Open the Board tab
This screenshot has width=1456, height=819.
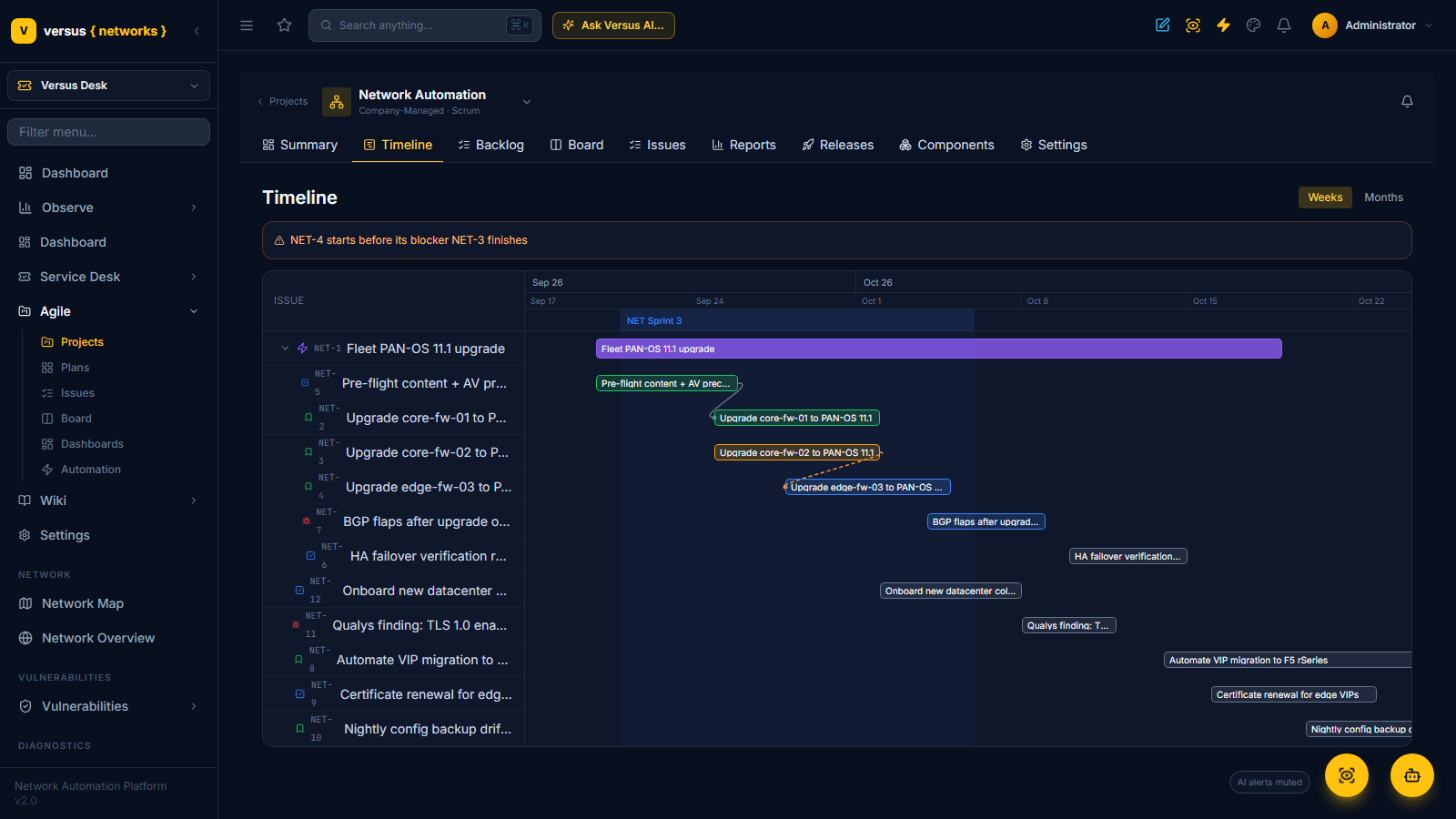click(577, 145)
